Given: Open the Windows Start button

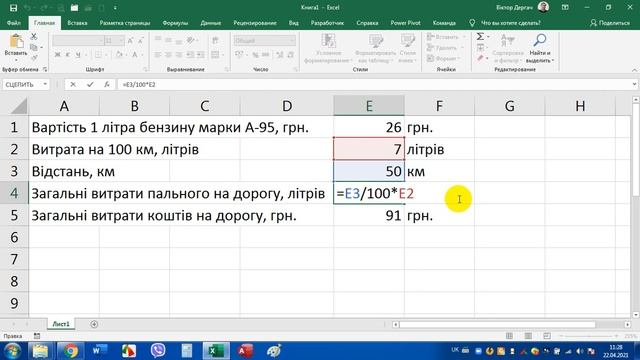Looking at the screenshot, I should point(12,351).
